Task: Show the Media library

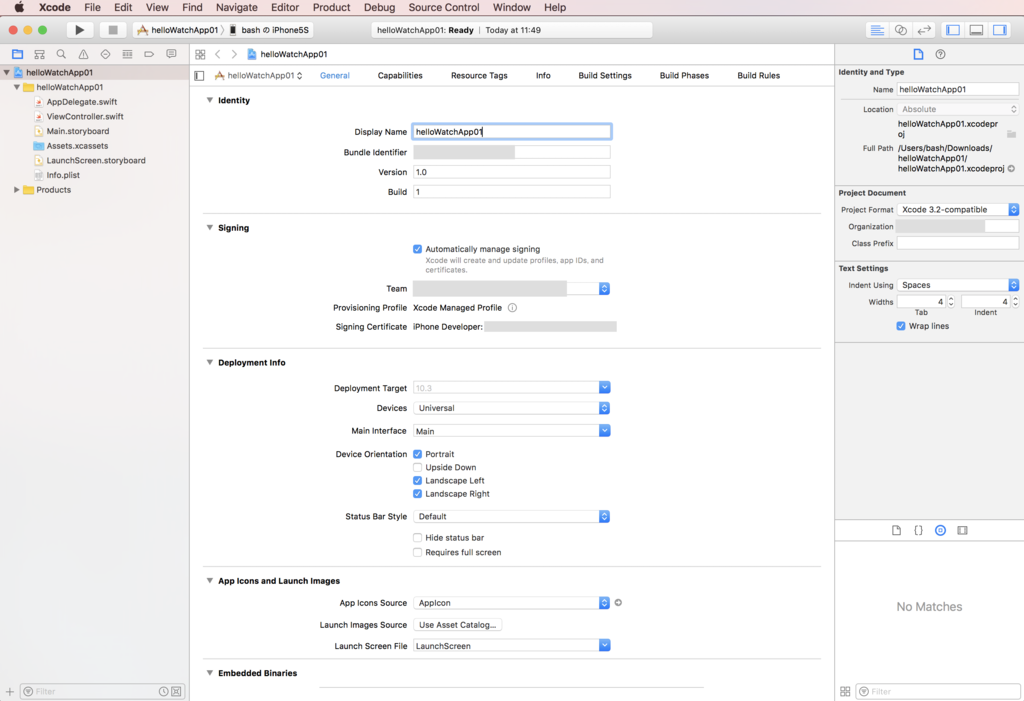Action: tap(963, 530)
